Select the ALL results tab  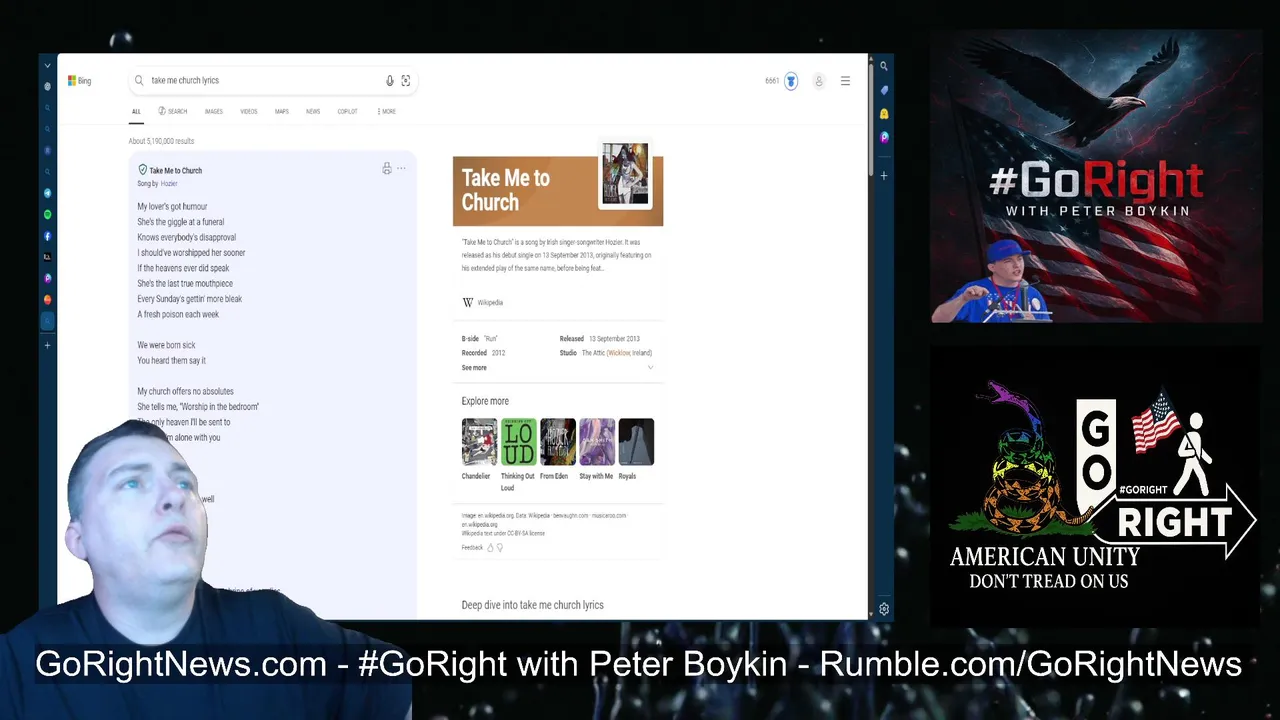click(x=136, y=111)
